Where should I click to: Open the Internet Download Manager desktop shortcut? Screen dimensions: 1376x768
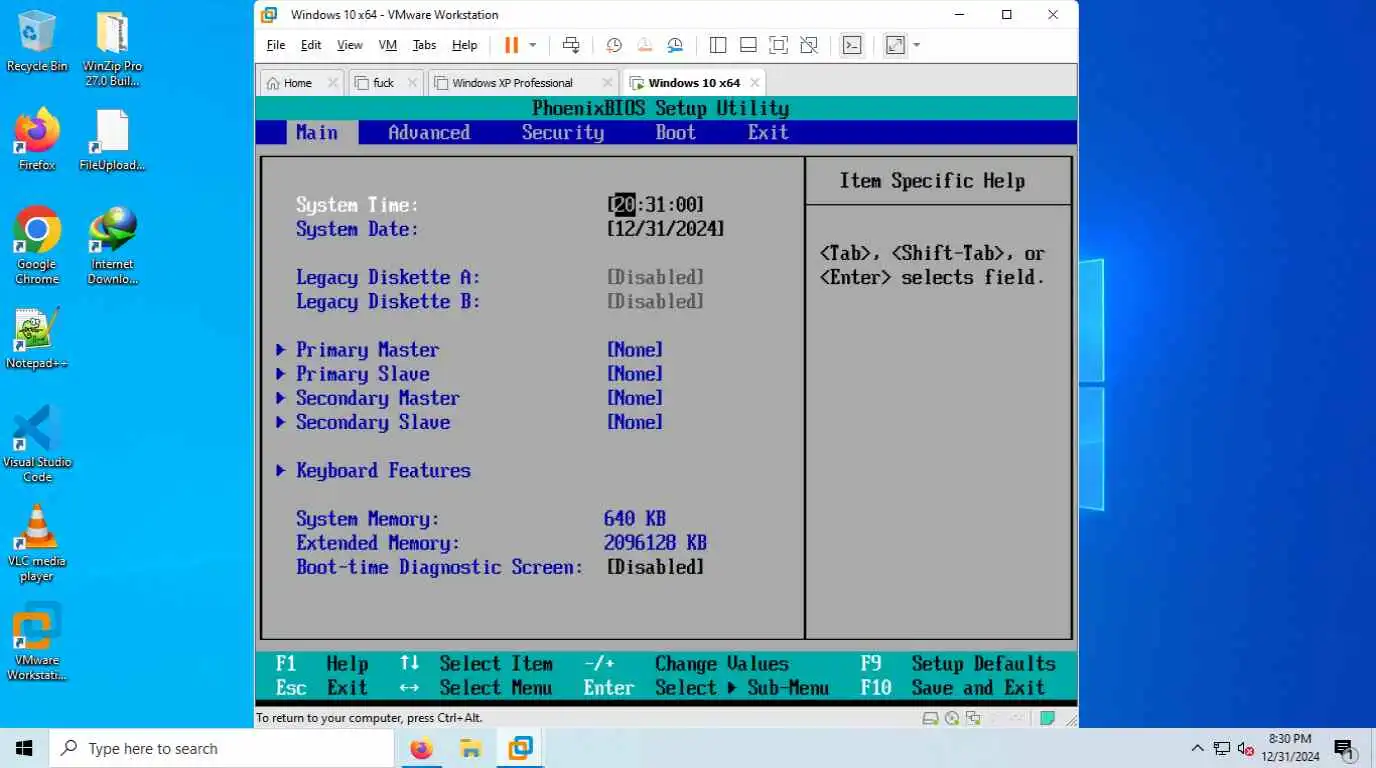click(112, 245)
